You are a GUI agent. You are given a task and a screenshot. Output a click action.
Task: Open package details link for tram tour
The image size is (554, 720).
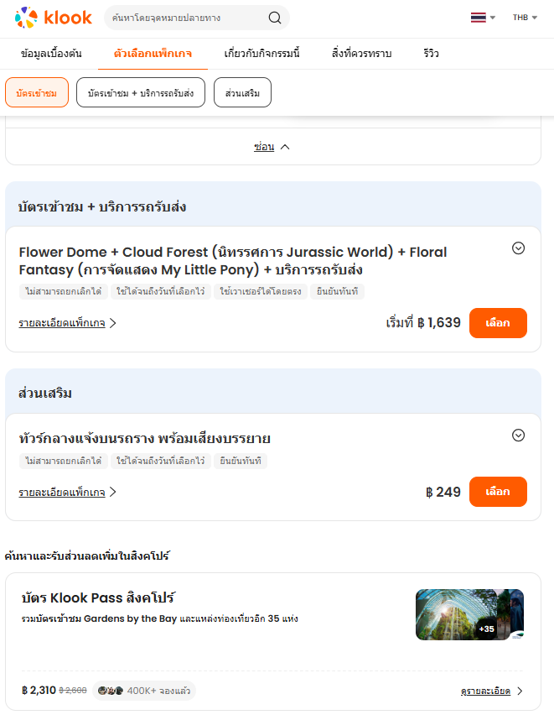[x=68, y=492]
